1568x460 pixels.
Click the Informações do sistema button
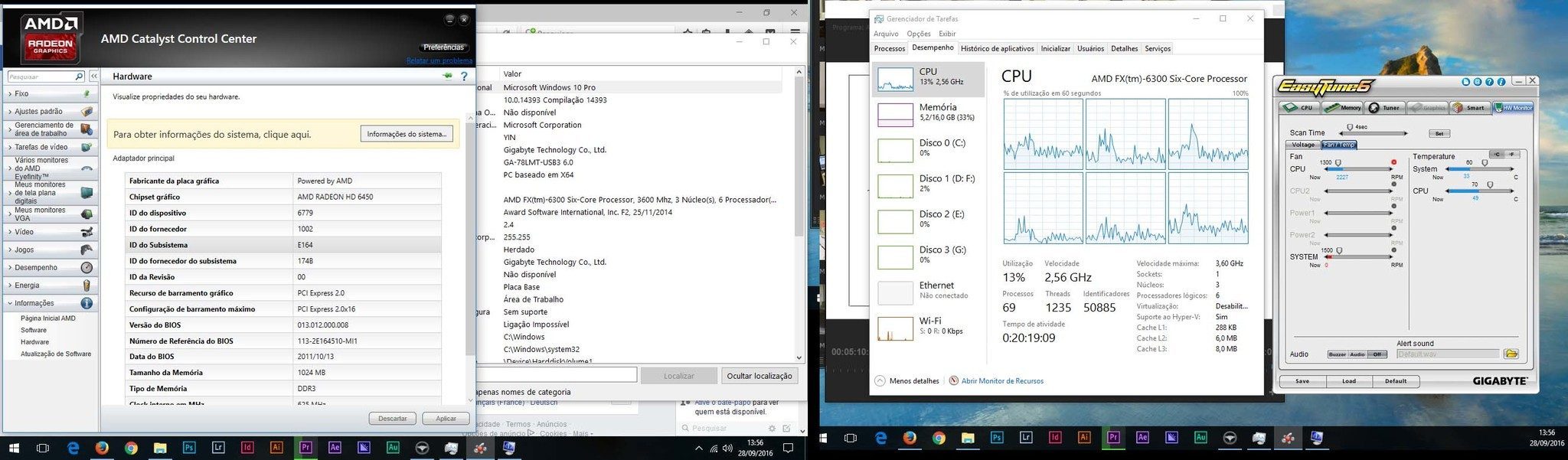406,134
